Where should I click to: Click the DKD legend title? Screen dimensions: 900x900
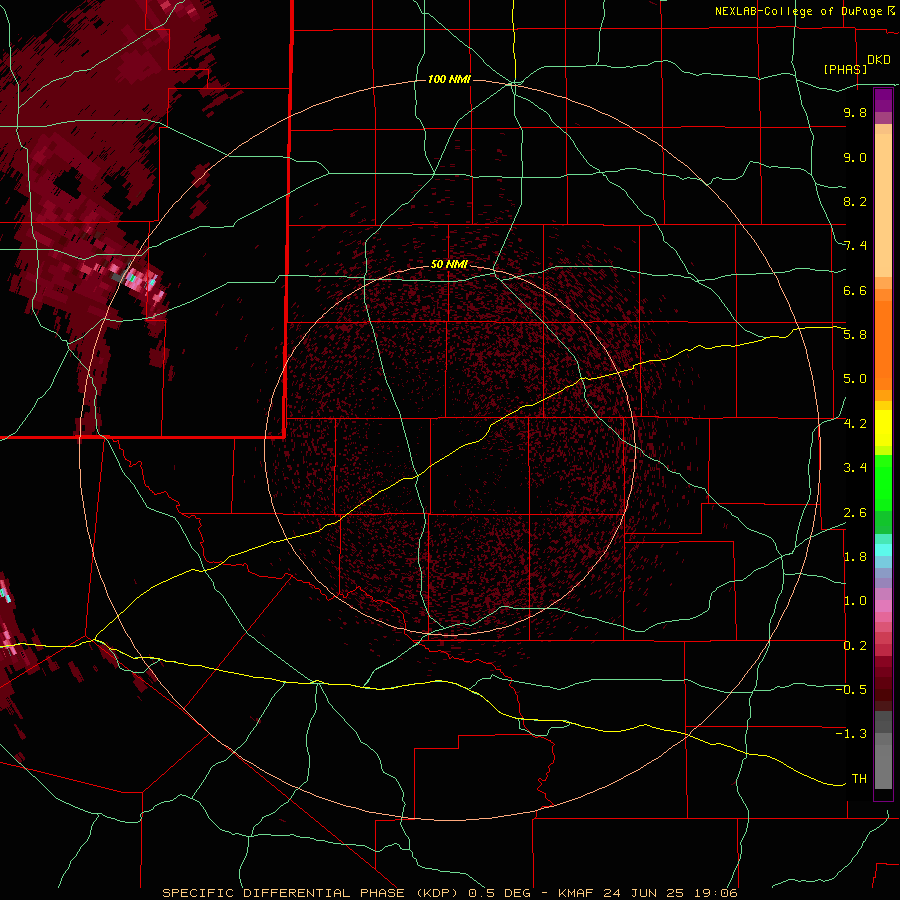[x=879, y=60]
